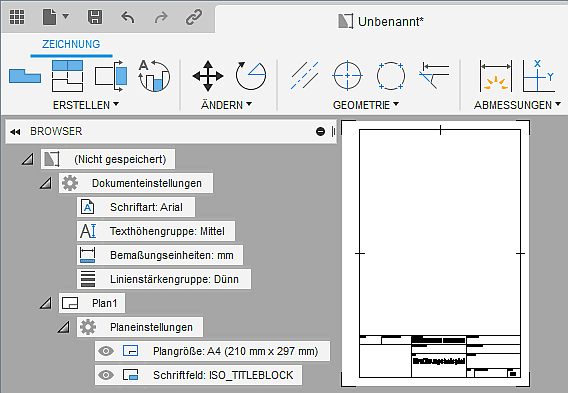Viewport: 568px width, 393px height.
Task: Select the Move tool icon
Action: (x=208, y=76)
